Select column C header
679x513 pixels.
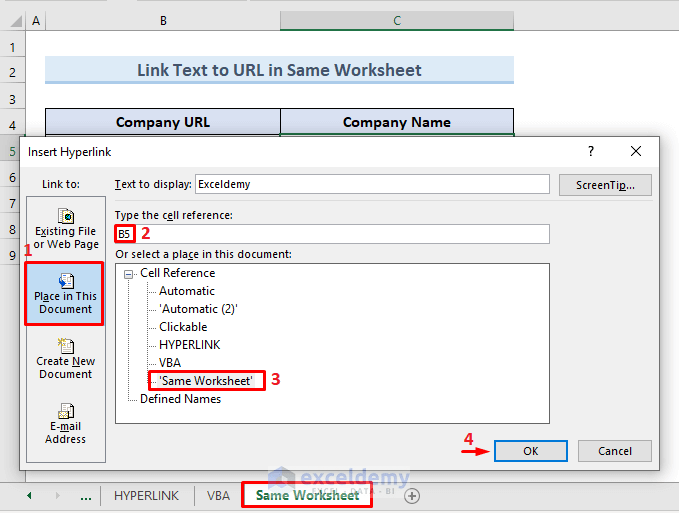click(397, 20)
